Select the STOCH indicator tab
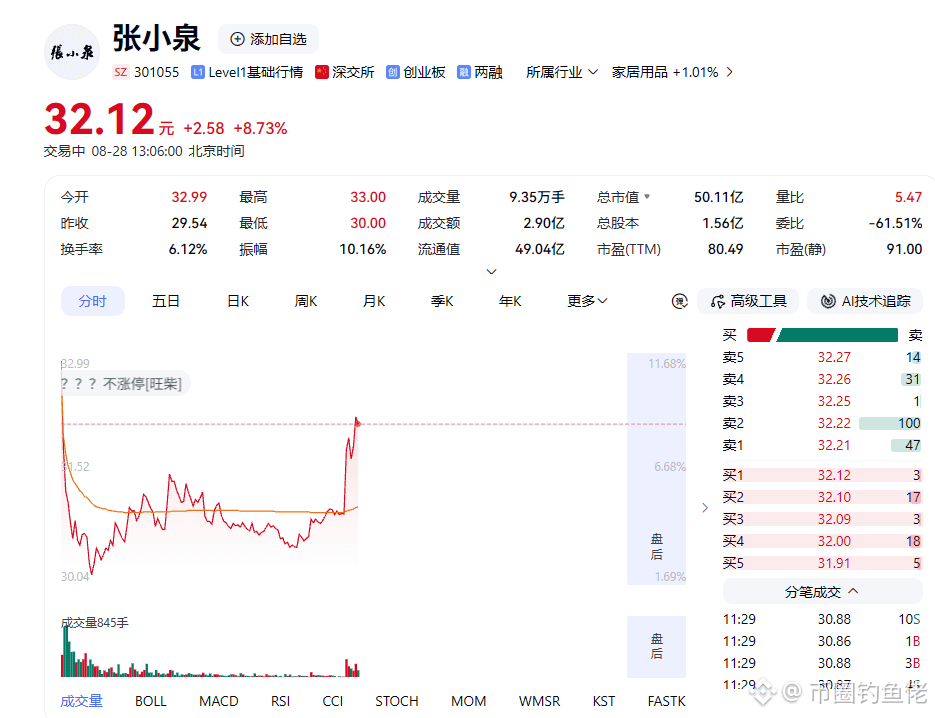The width and height of the screenshot is (935, 718). click(397, 701)
